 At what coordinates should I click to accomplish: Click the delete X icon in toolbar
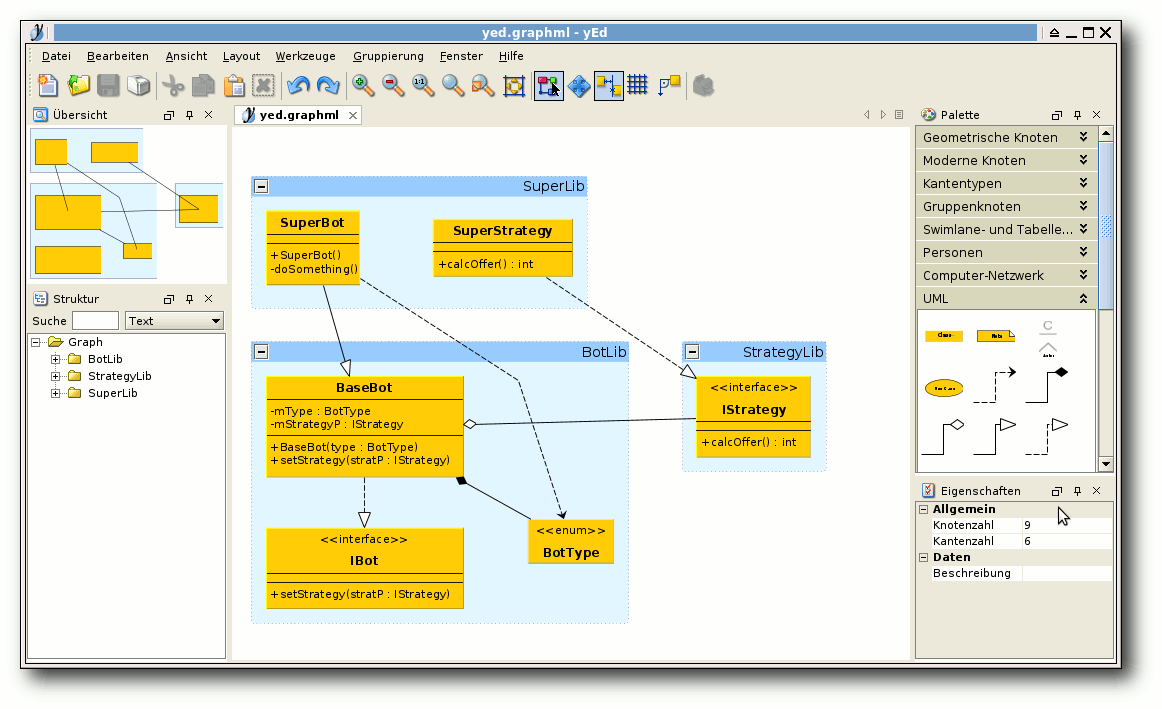263,86
